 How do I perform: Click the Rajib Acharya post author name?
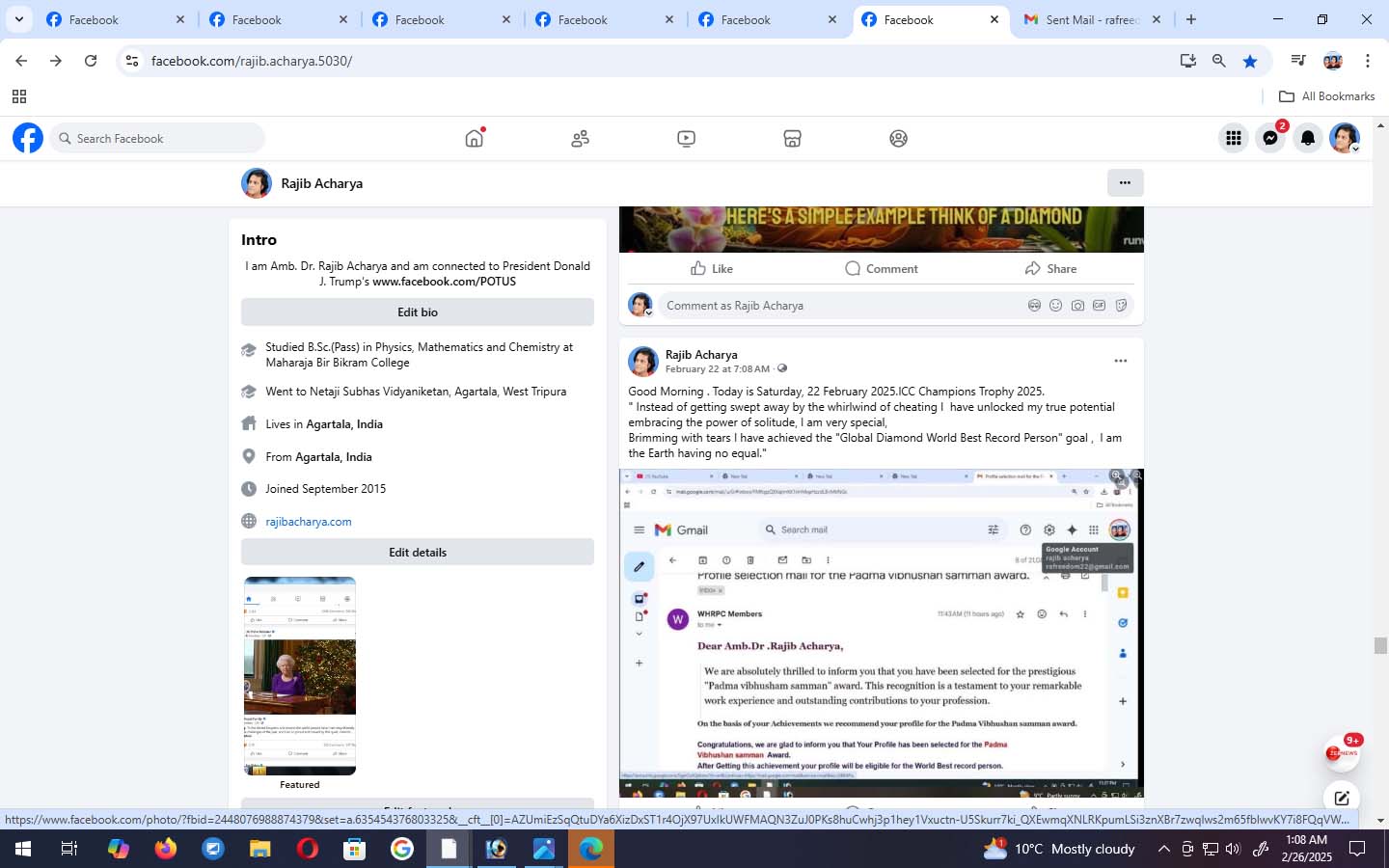(x=701, y=354)
